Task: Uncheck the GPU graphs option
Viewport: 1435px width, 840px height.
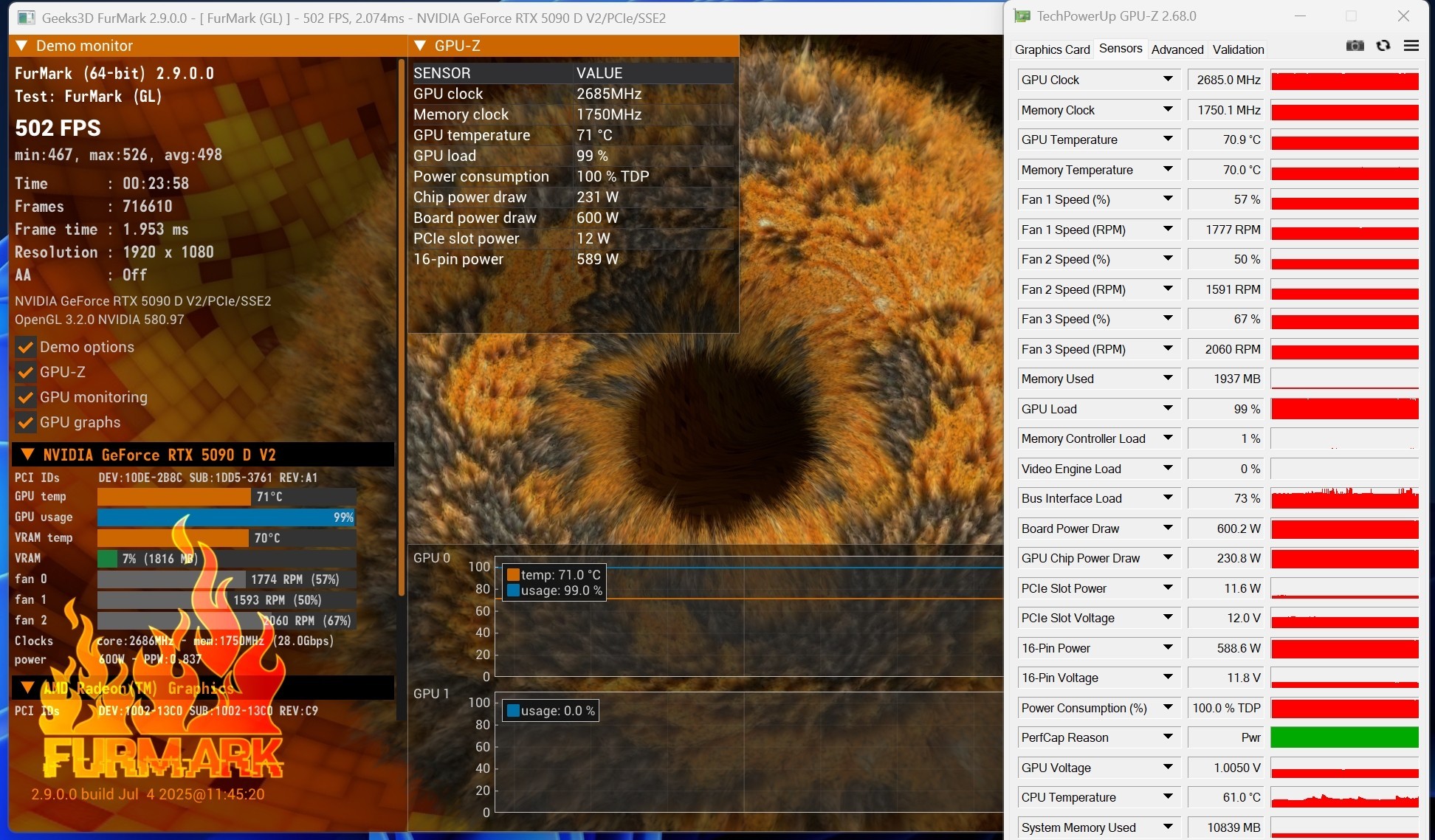Action: pyautogui.click(x=25, y=422)
